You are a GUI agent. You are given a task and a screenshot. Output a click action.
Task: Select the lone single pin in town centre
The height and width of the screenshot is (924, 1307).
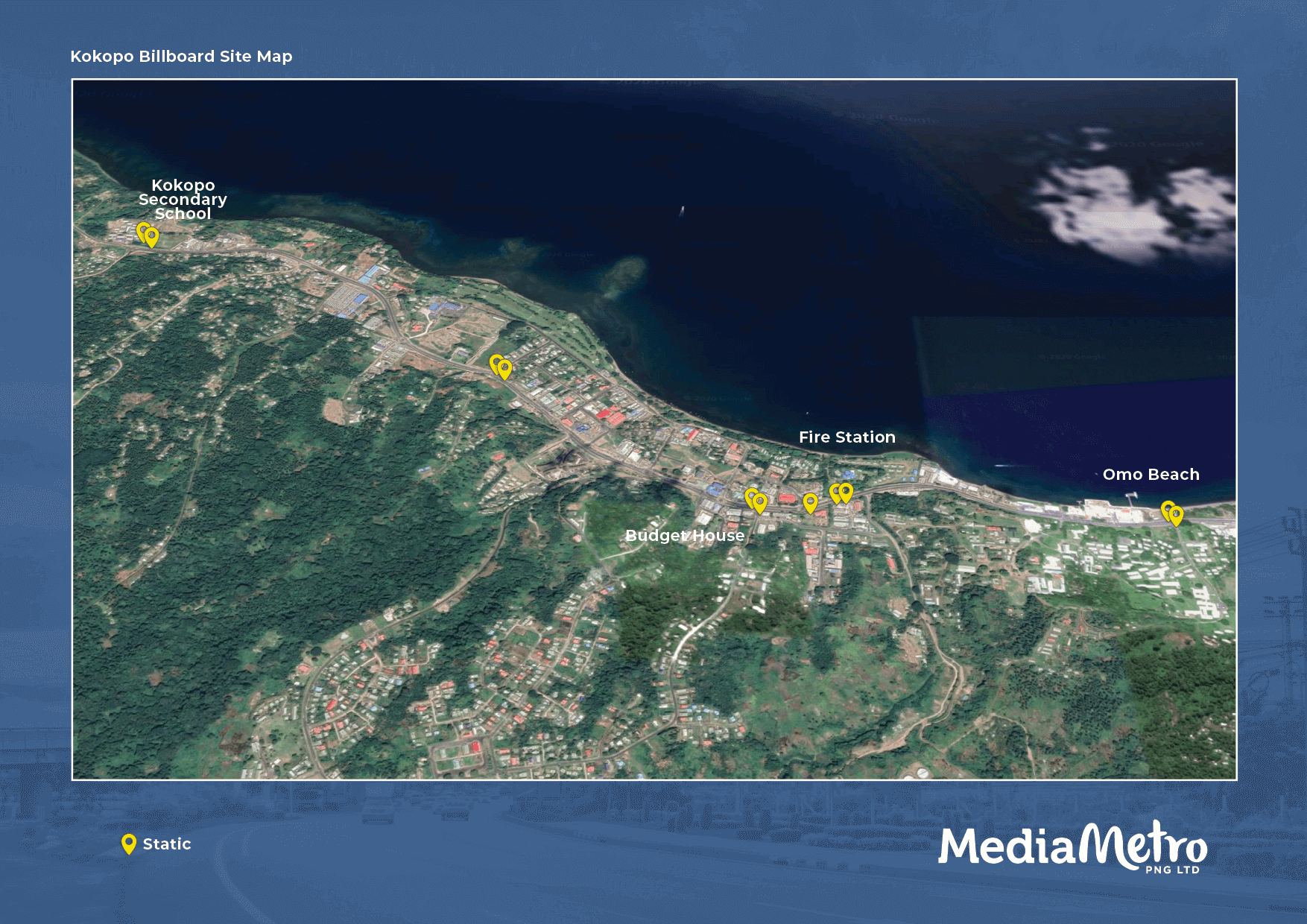point(810,502)
